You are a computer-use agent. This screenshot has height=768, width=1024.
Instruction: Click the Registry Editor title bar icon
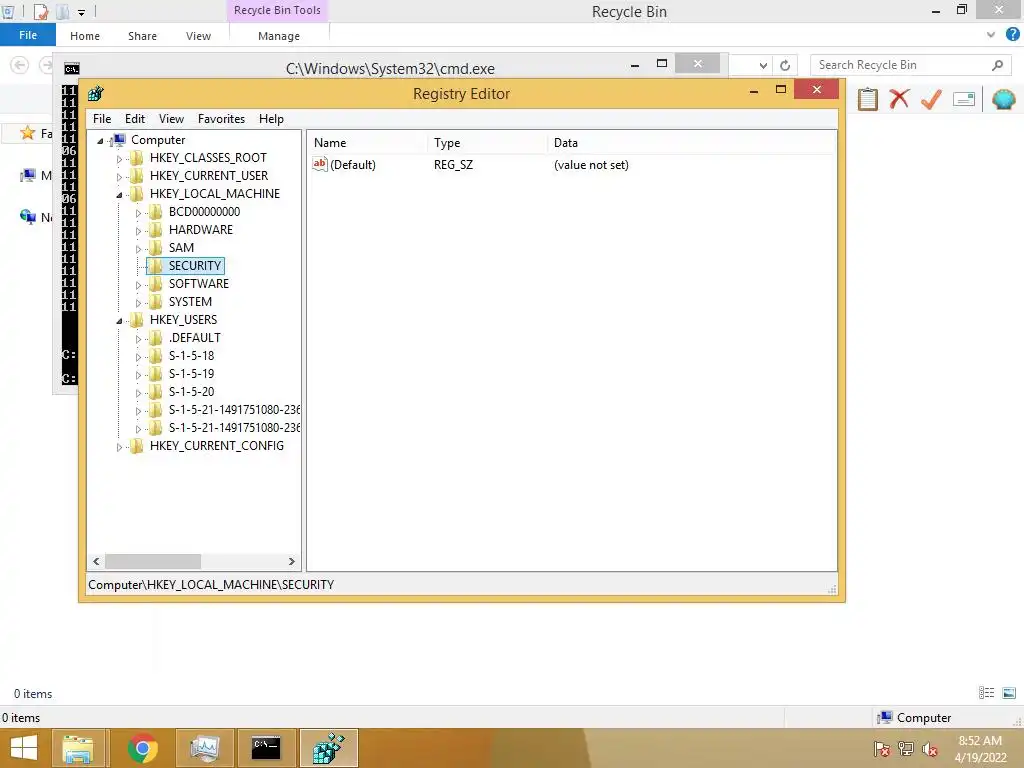pos(96,93)
